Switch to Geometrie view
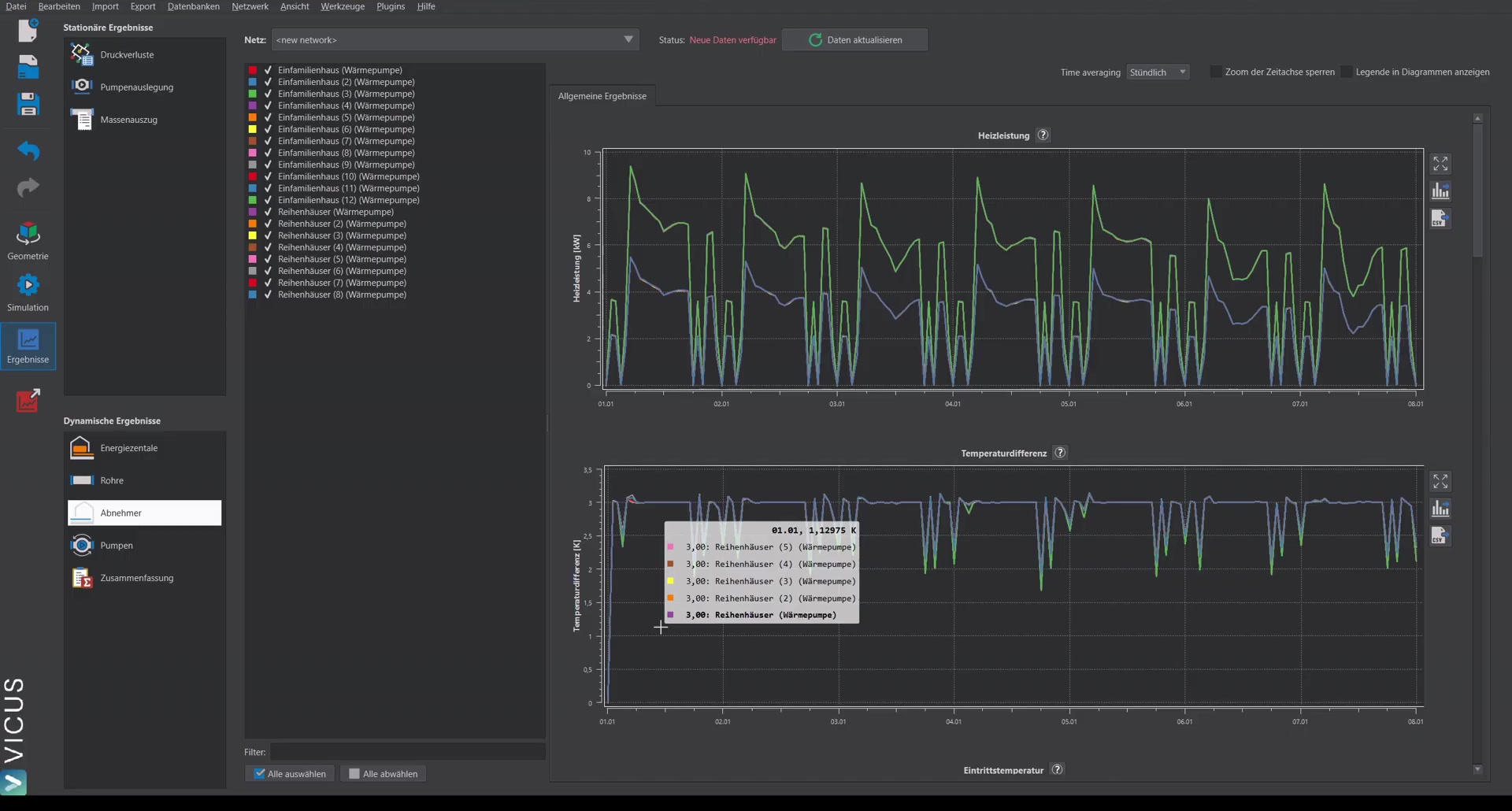 (28, 241)
